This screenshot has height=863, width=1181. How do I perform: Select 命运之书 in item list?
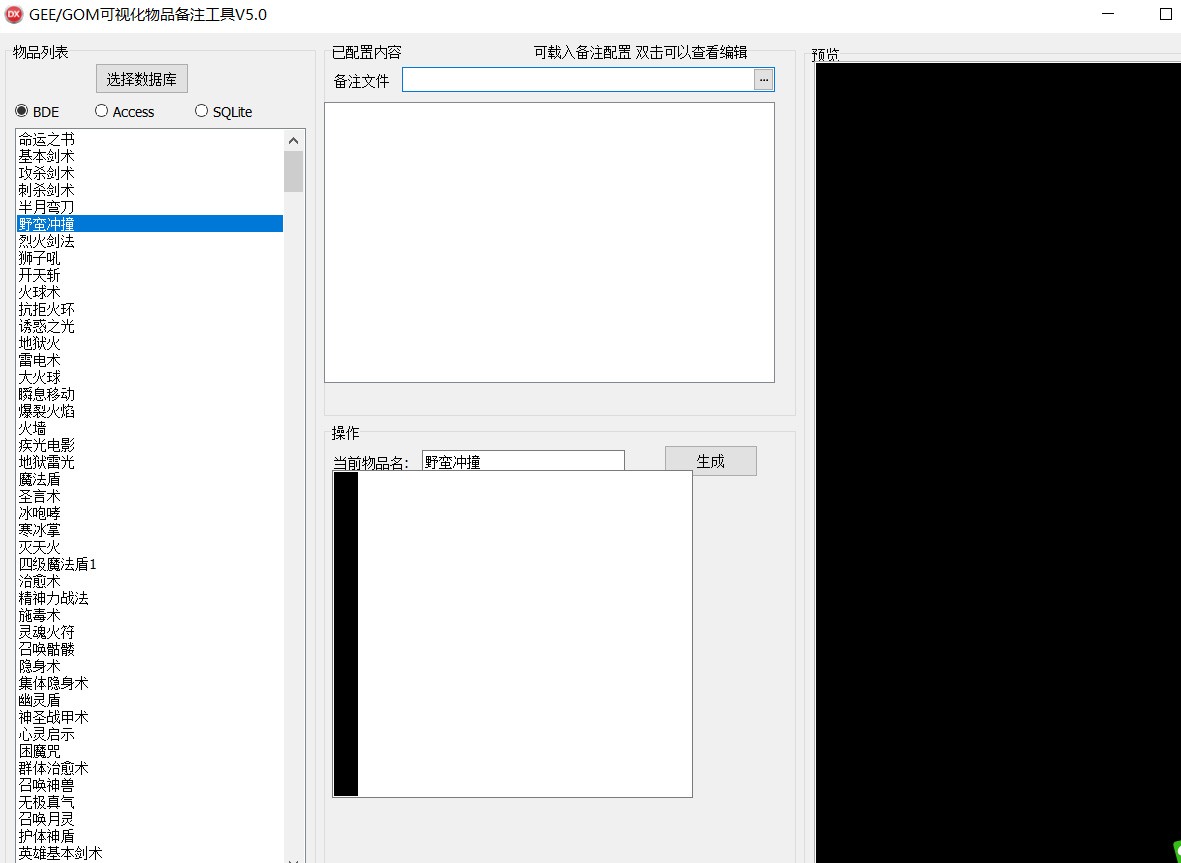[x=150, y=139]
